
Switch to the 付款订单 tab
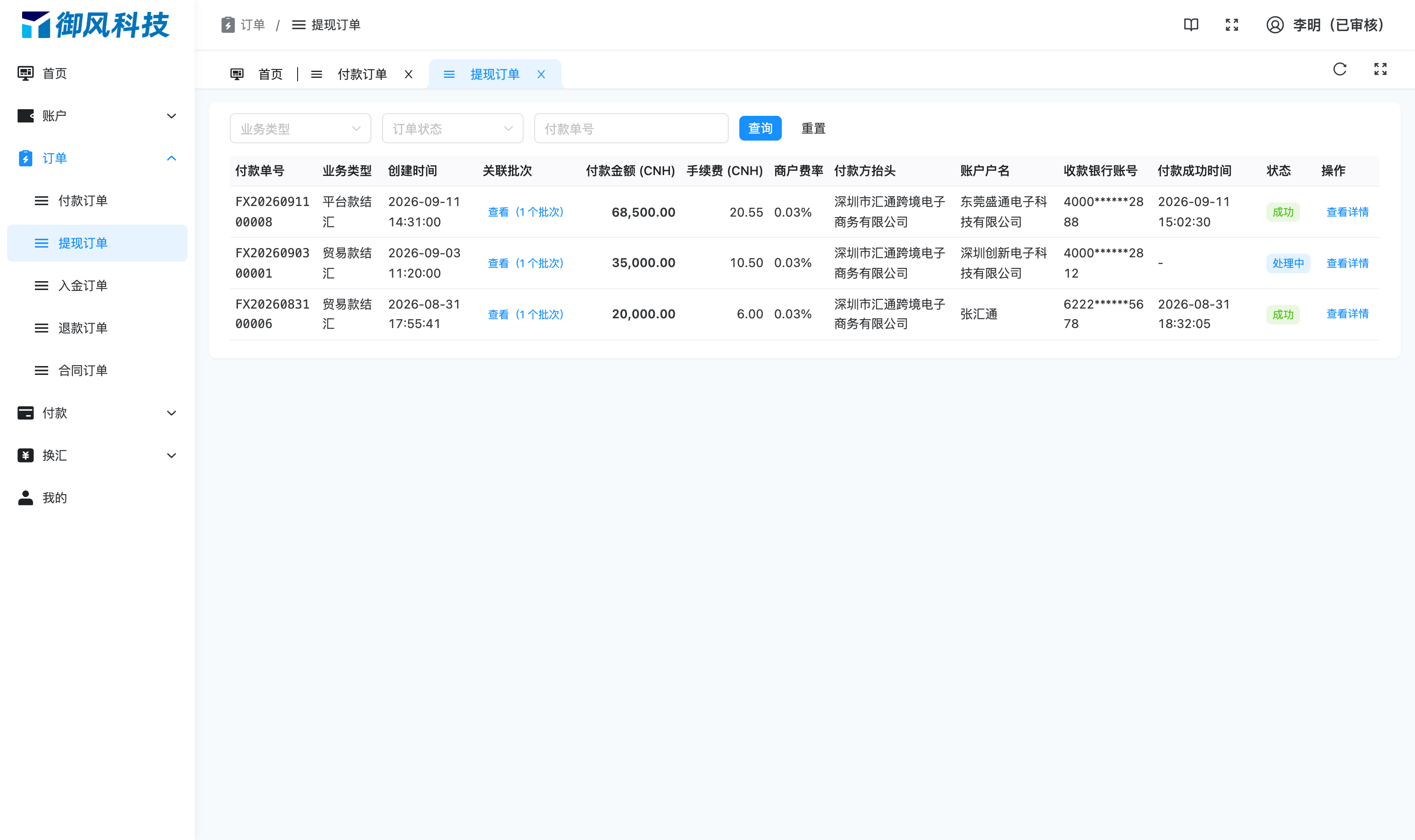coord(362,74)
